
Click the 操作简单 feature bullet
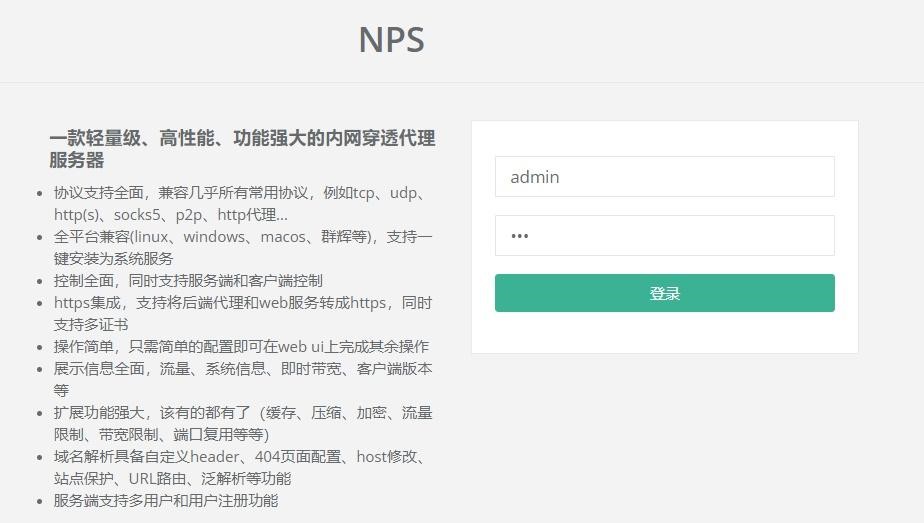[x=241, y=346]
